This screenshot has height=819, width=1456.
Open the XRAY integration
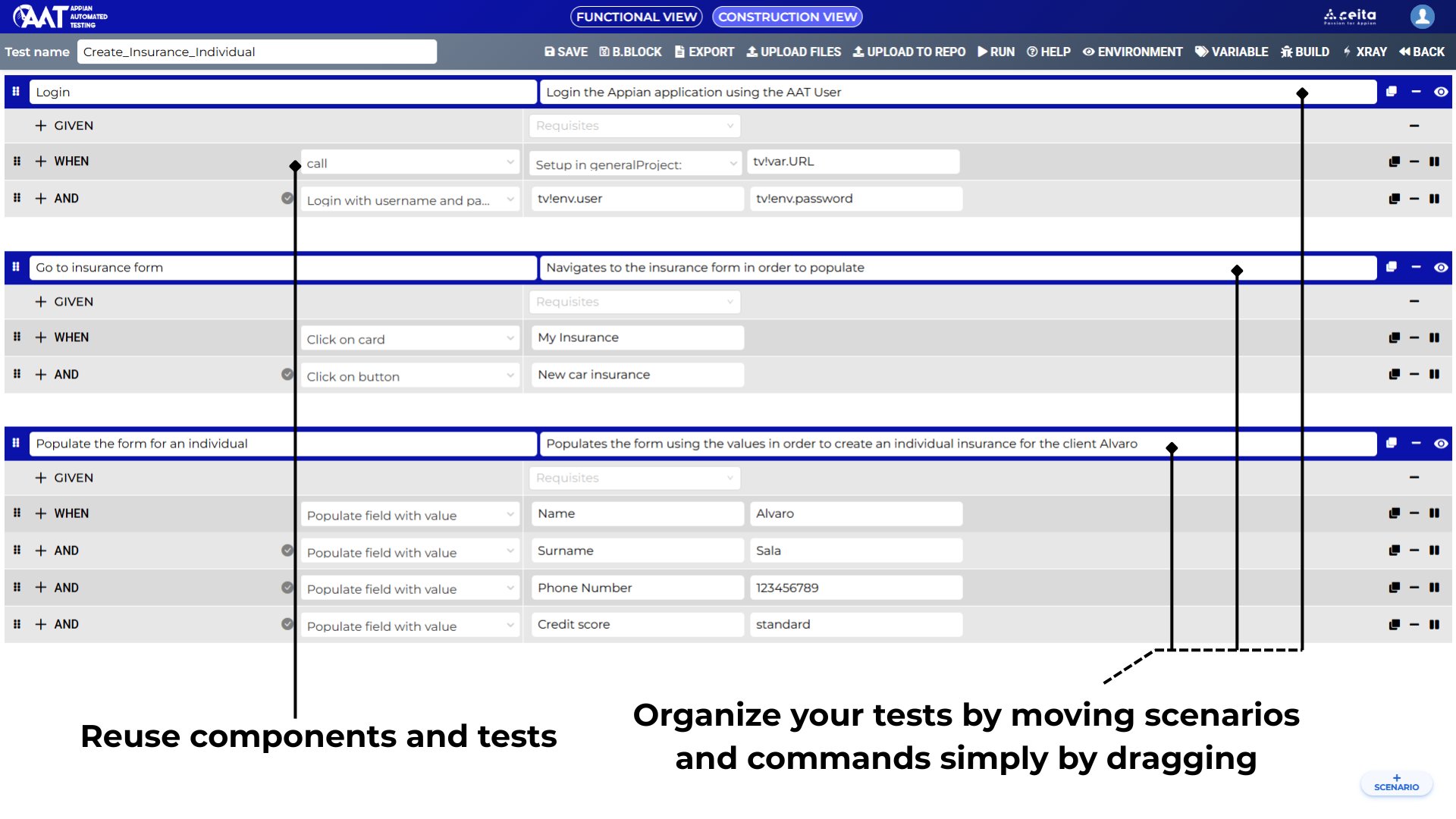point(1364,52)
